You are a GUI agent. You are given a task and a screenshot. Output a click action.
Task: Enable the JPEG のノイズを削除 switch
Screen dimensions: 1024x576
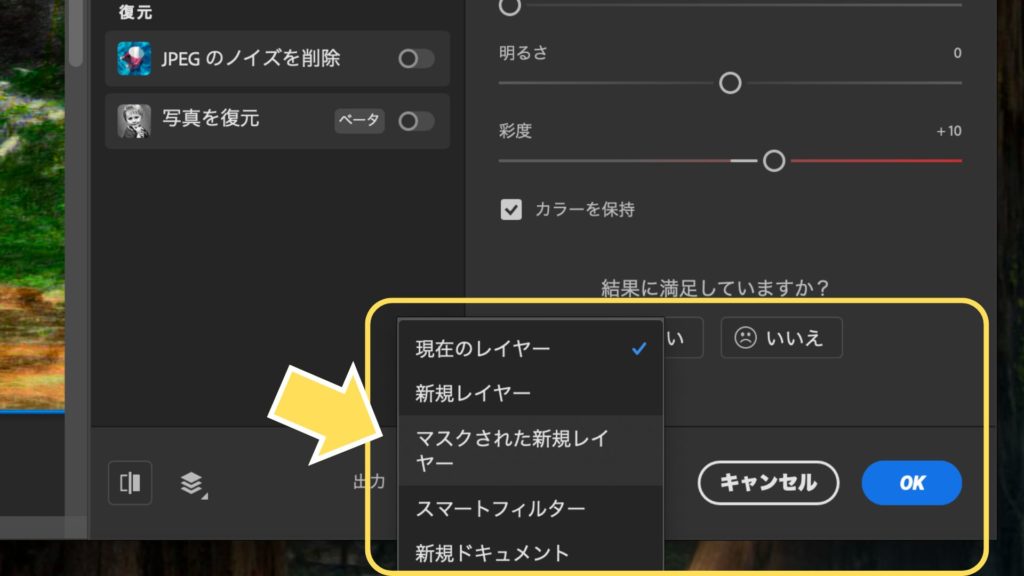[416, 59]
